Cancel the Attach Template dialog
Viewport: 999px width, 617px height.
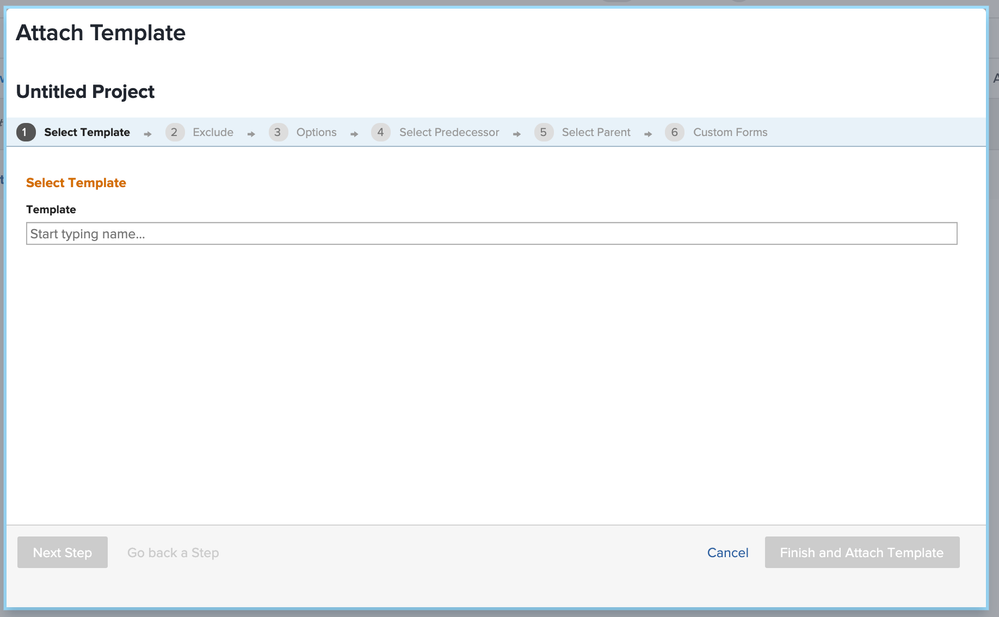click(x=727, y=552)
